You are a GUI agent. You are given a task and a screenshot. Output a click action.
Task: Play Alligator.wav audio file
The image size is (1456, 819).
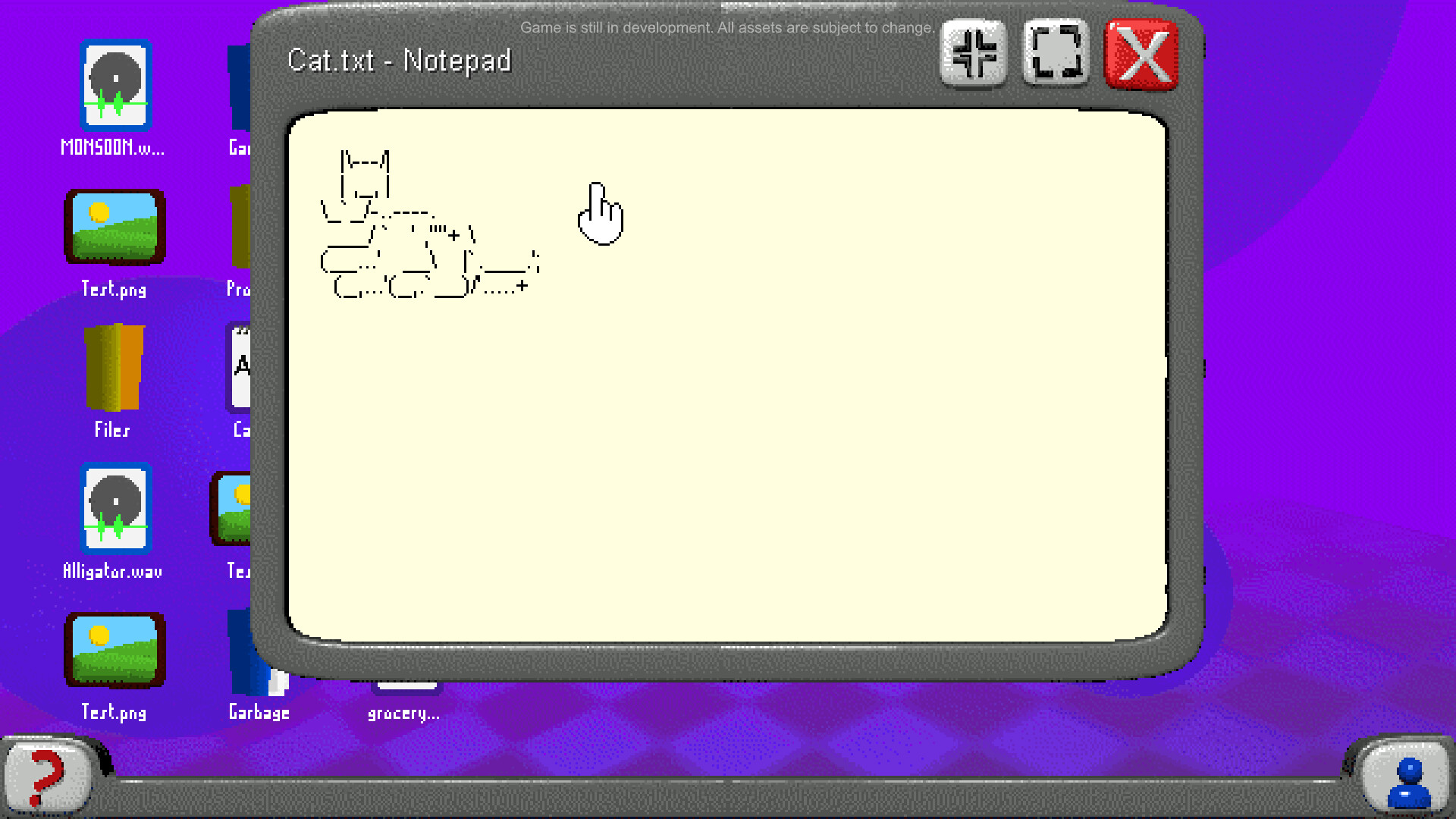pos(115,510)
